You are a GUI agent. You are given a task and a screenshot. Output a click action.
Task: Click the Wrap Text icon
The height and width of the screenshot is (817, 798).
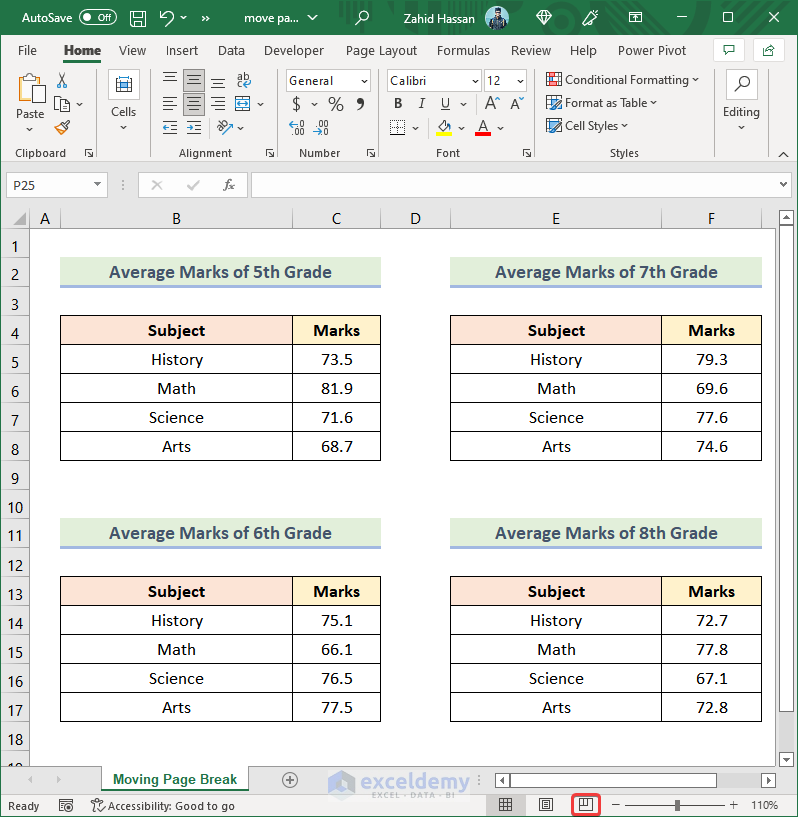point(244,80)
